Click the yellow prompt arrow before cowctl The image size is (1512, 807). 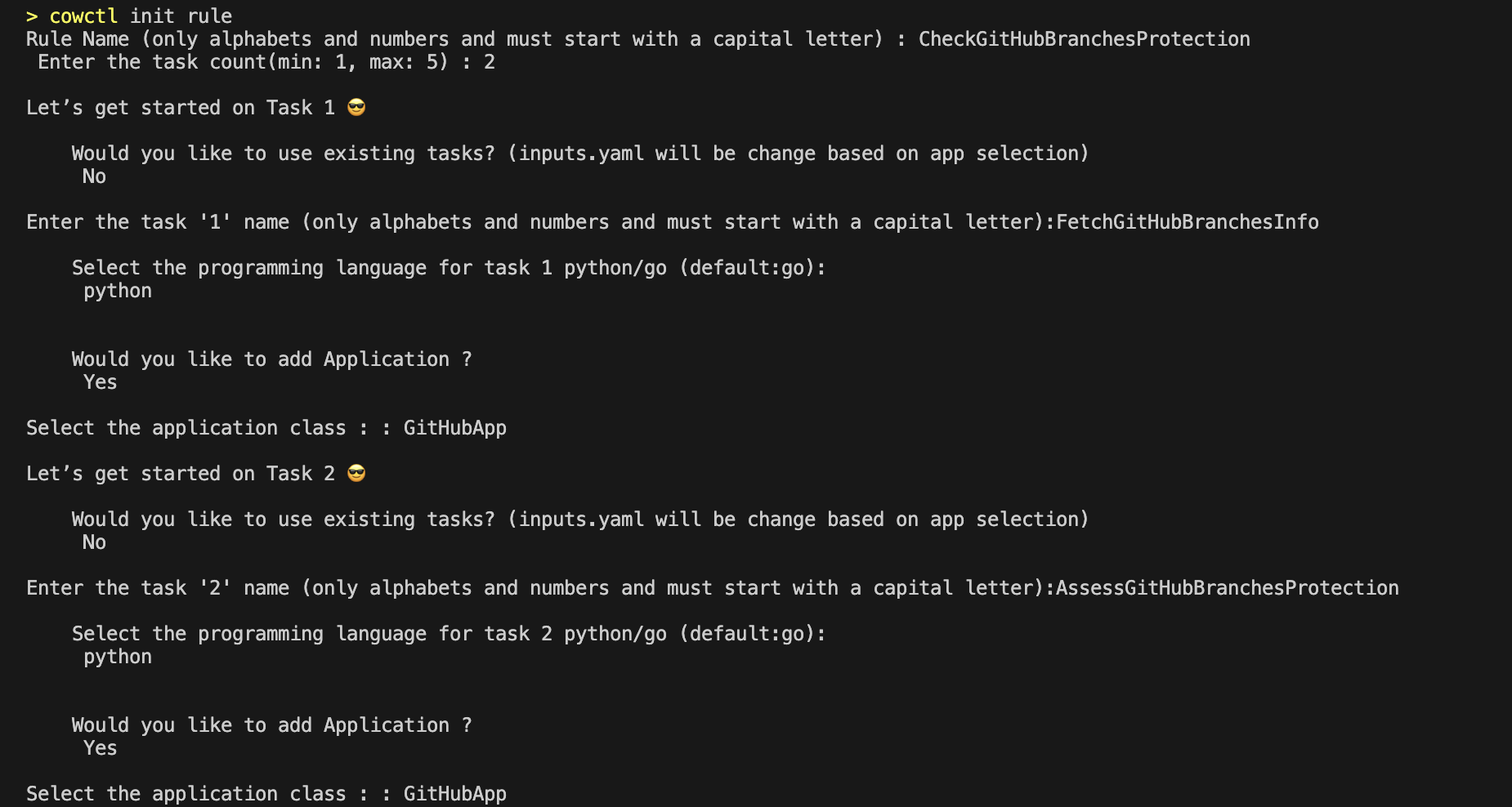[x=32, y=16]
